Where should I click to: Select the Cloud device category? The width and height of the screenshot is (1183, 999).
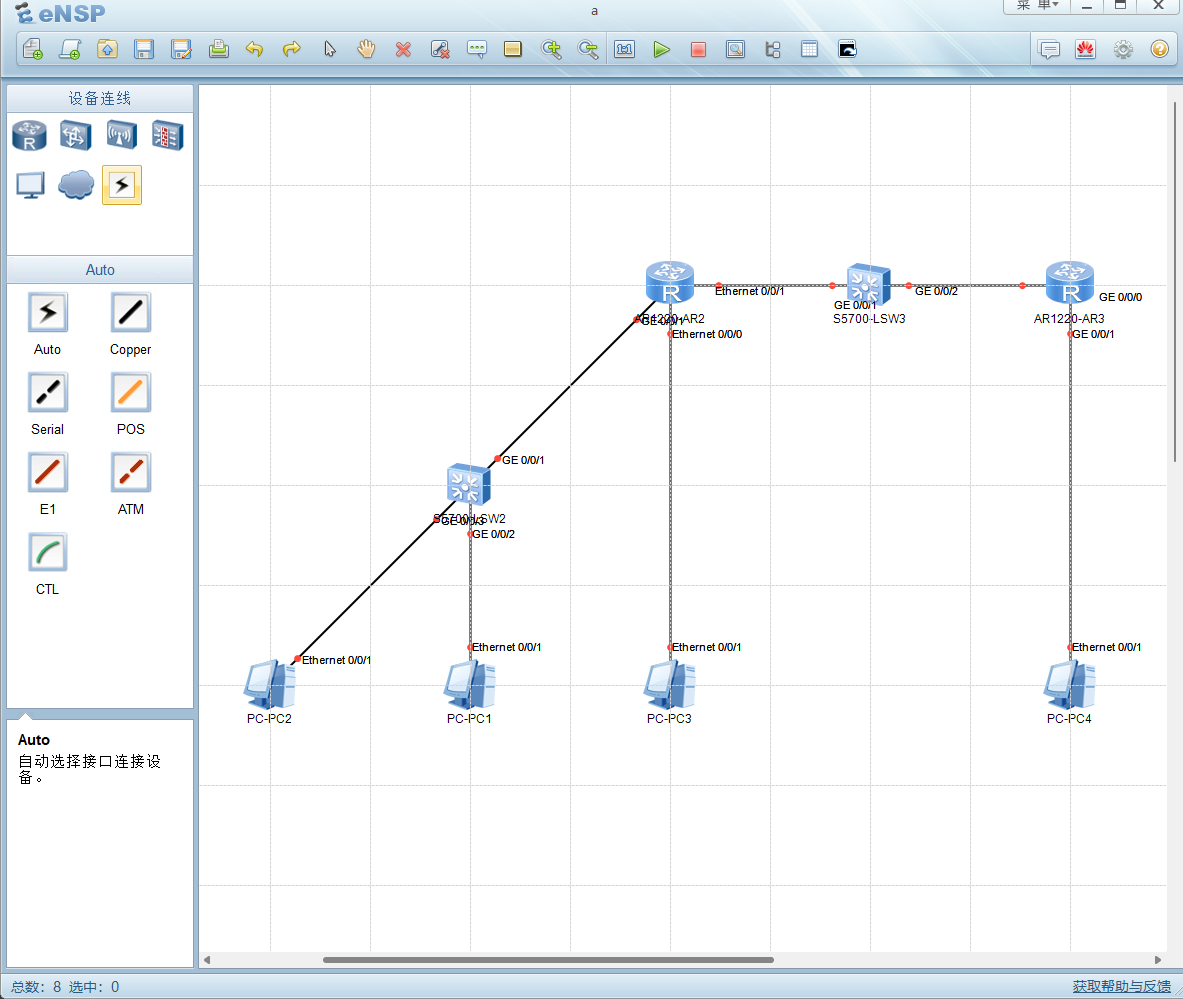[76, 185]
